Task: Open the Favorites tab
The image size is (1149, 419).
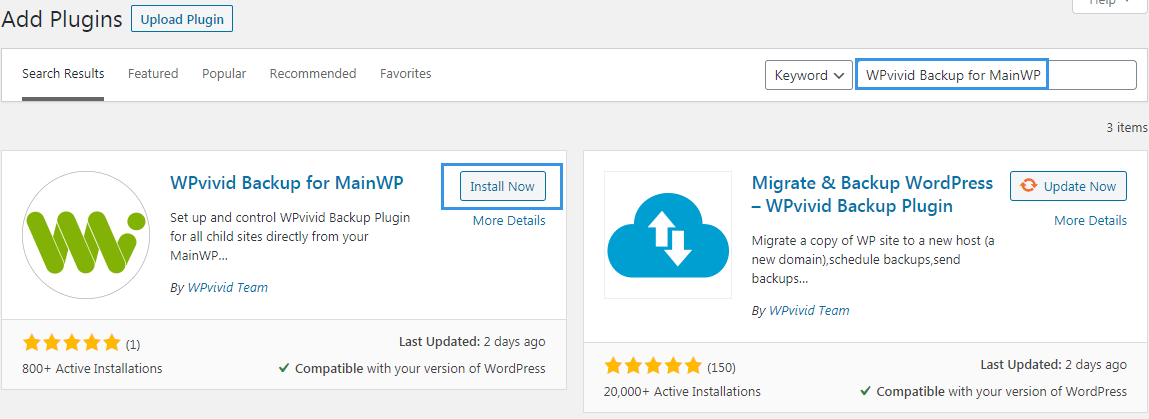Action: pyautogui.click(x=406, y=74)
